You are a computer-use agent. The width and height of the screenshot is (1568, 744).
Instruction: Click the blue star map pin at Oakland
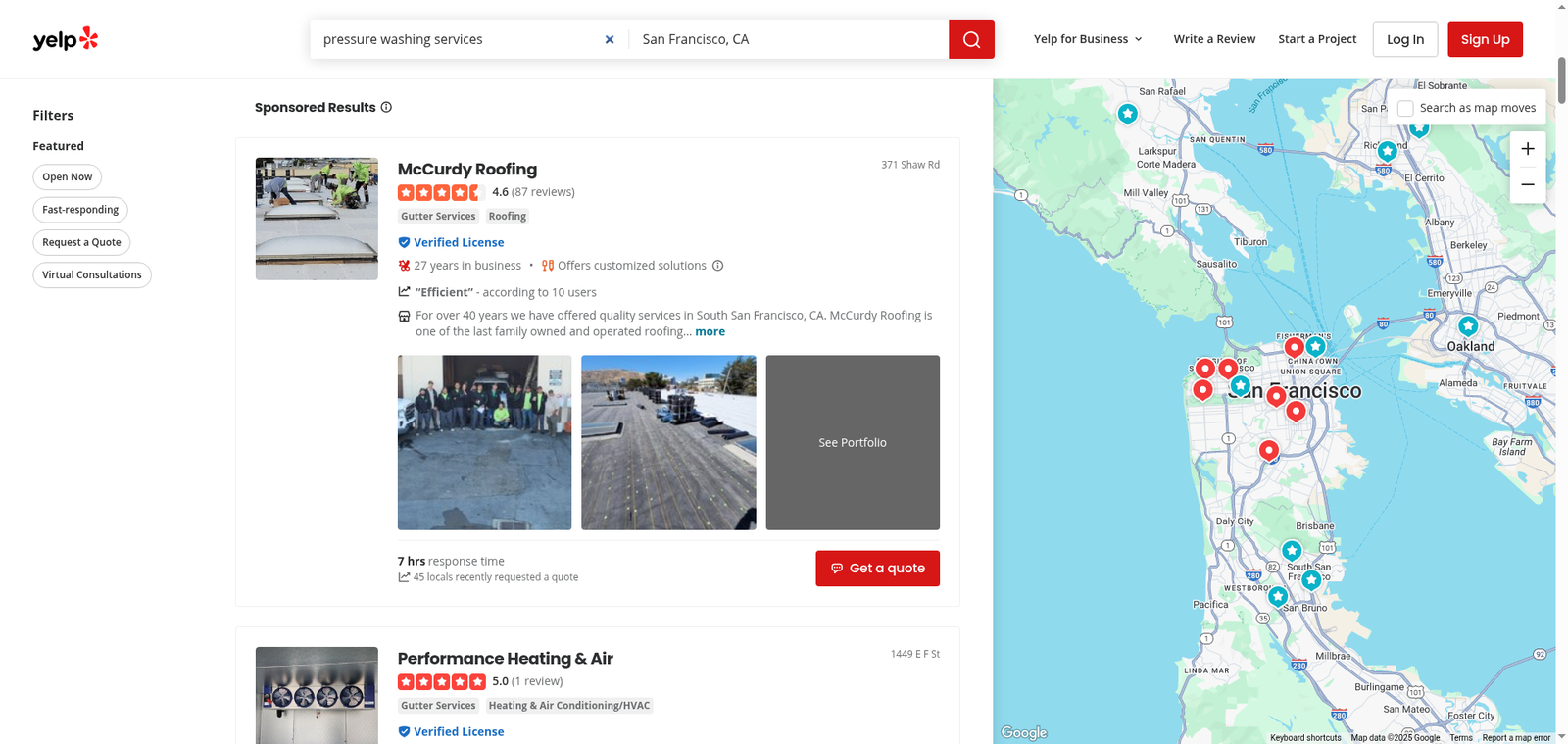pyautogui.click(x=1468, y=325)
